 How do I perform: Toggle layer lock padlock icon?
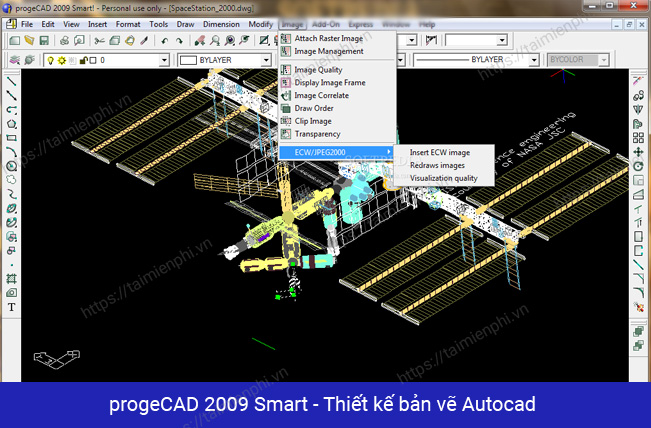[83, 60]
